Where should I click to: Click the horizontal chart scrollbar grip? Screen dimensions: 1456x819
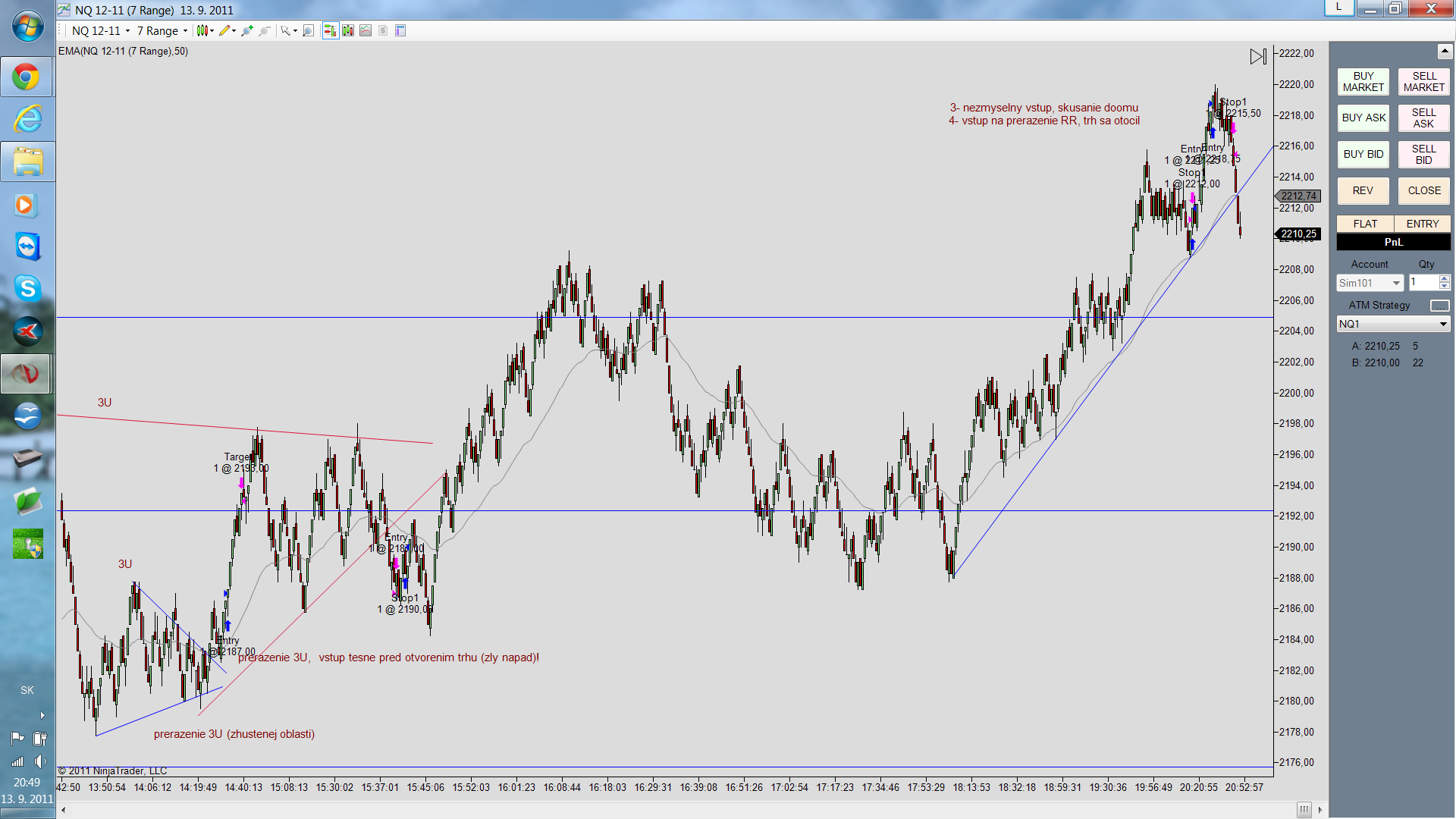(1304, 810)
